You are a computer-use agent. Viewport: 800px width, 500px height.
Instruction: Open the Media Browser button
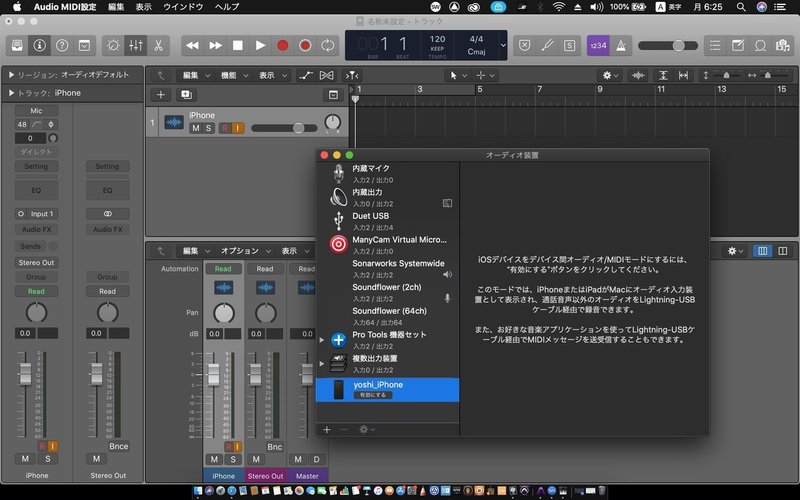(783, 45)
